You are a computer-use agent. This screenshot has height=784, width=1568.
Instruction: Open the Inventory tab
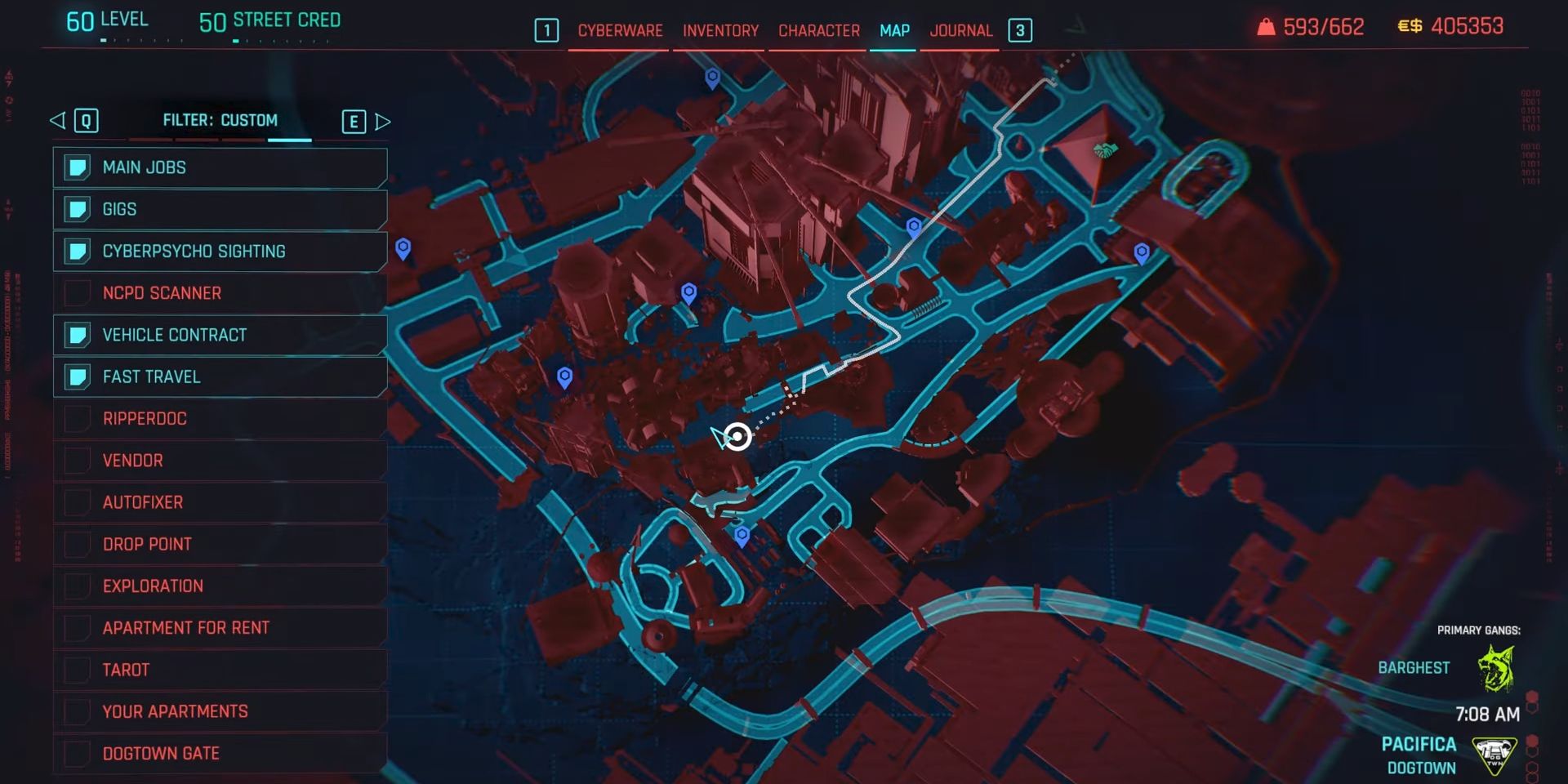720,31
